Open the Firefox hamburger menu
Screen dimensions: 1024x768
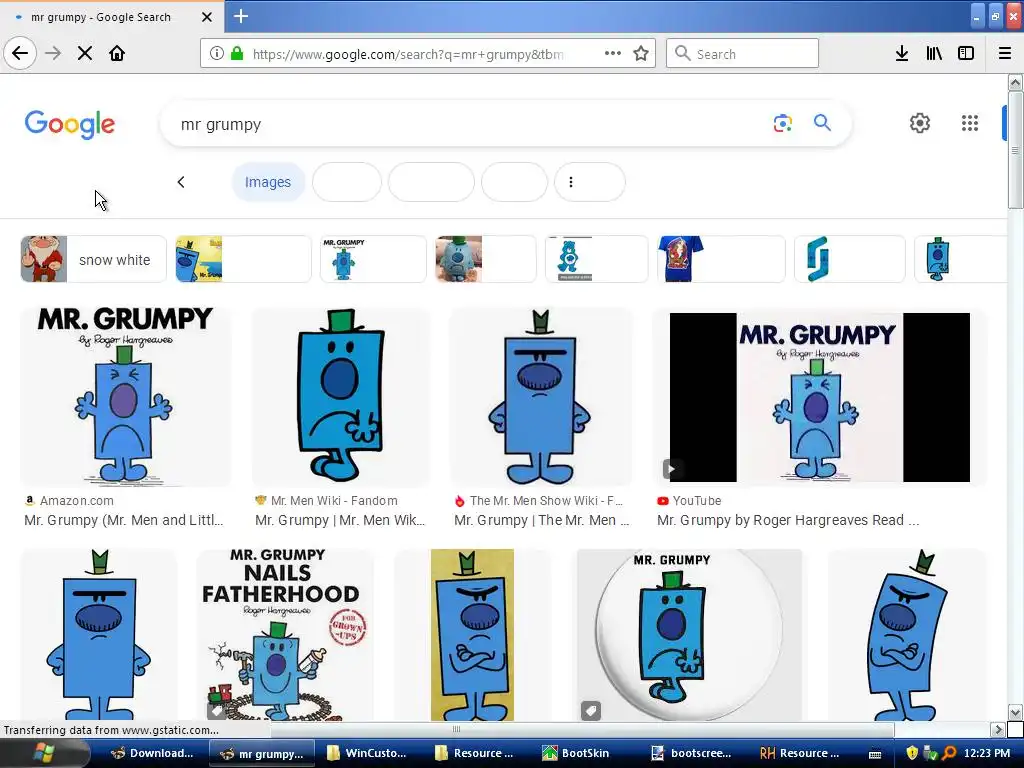pos(1005,54)
